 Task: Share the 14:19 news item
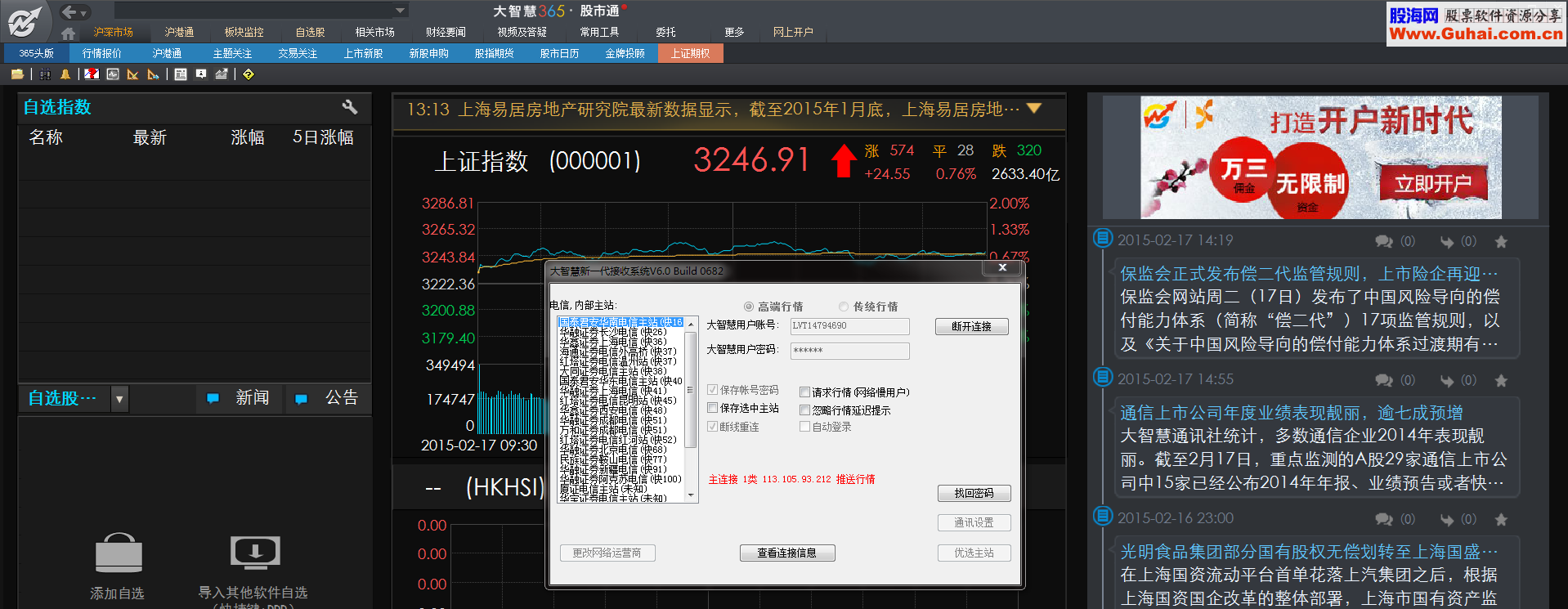click(x=1447, y=242)
